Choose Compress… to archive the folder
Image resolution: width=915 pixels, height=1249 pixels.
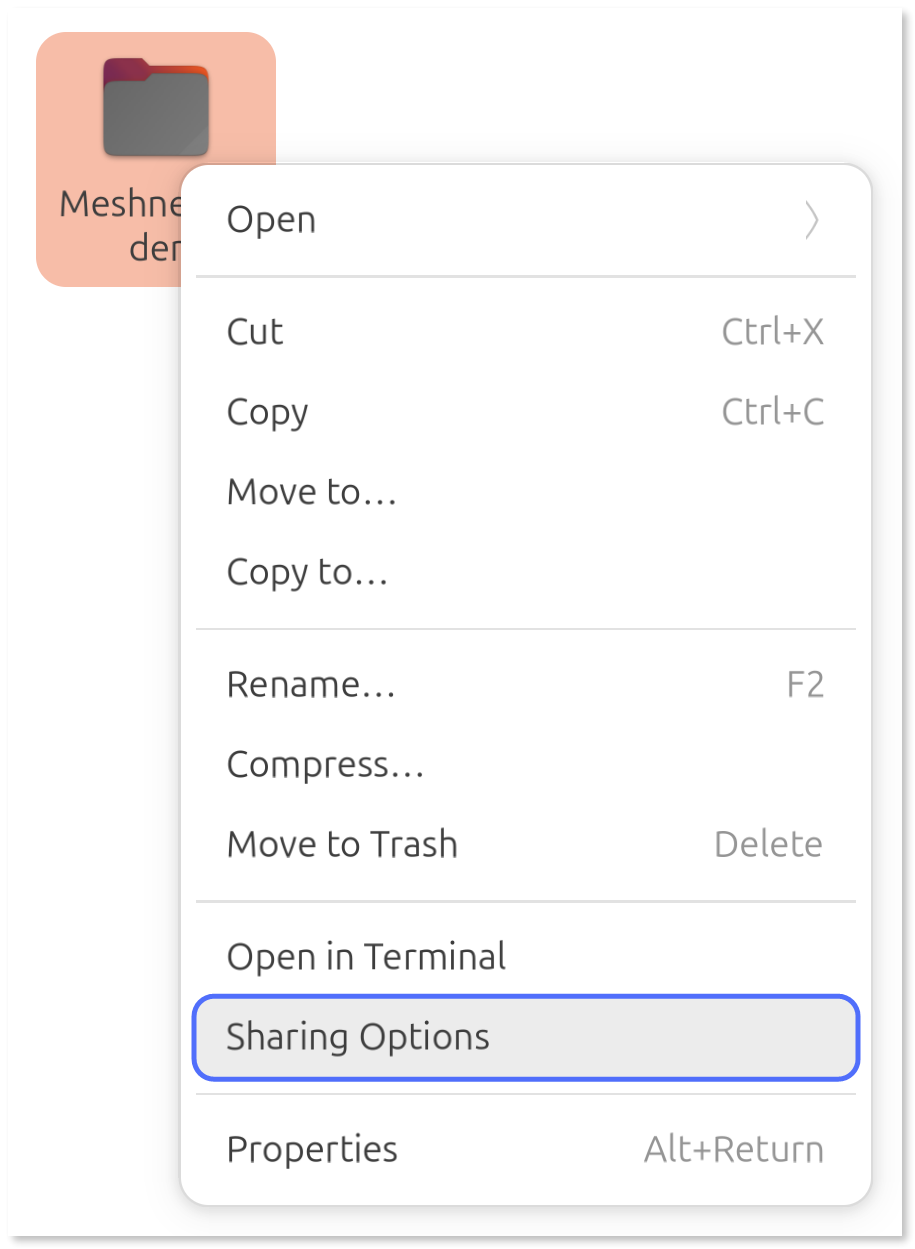[x=325, y=764]
